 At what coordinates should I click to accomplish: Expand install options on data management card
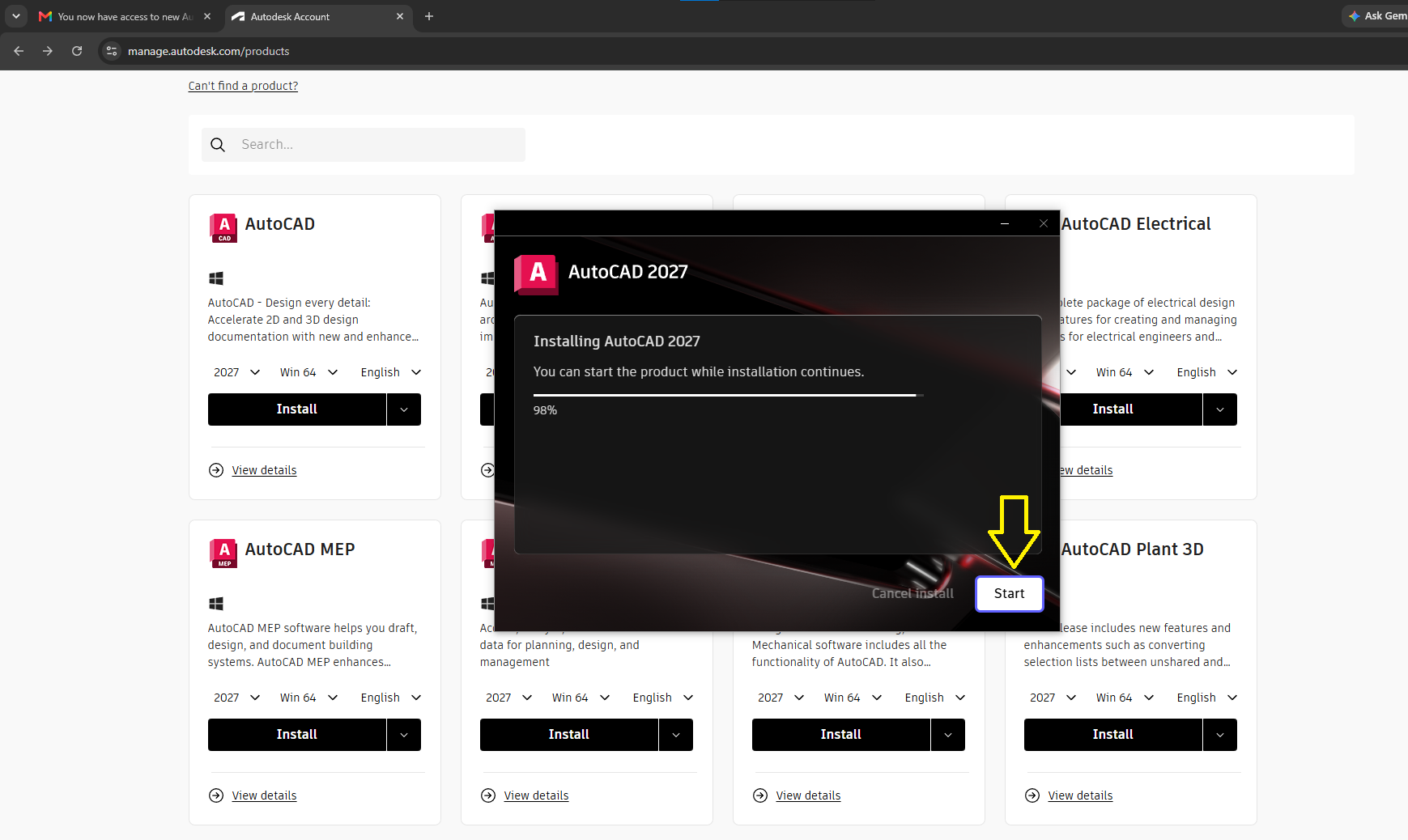pos(676,735)
